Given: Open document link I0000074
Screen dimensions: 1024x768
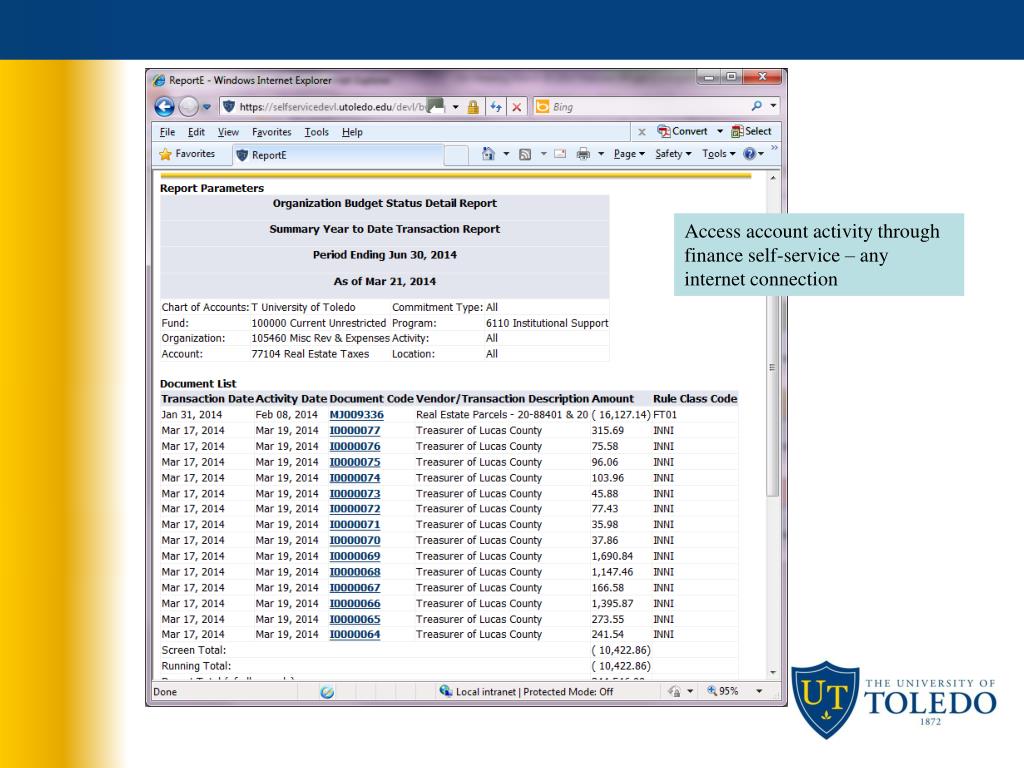Looking at the screenshot, I should click(x=355, y=477).
